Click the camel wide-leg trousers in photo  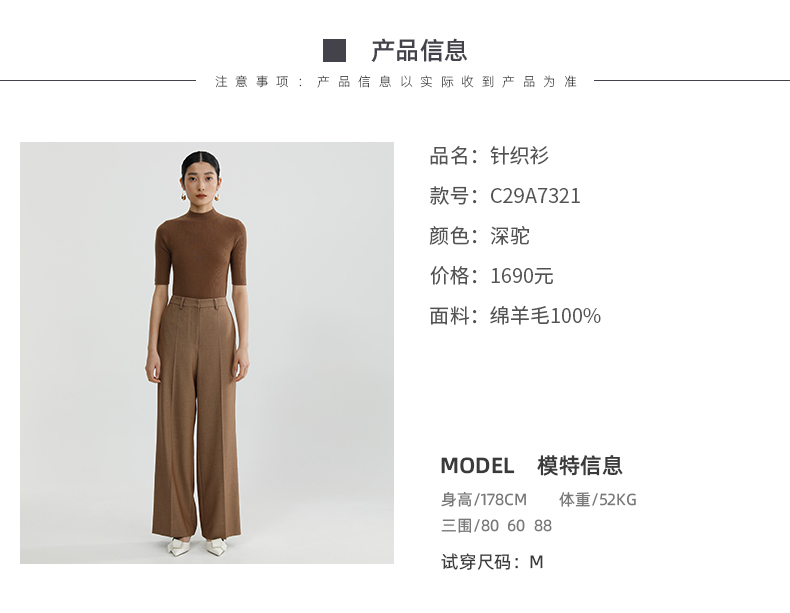pyautogui.click(x=196, y=417)
